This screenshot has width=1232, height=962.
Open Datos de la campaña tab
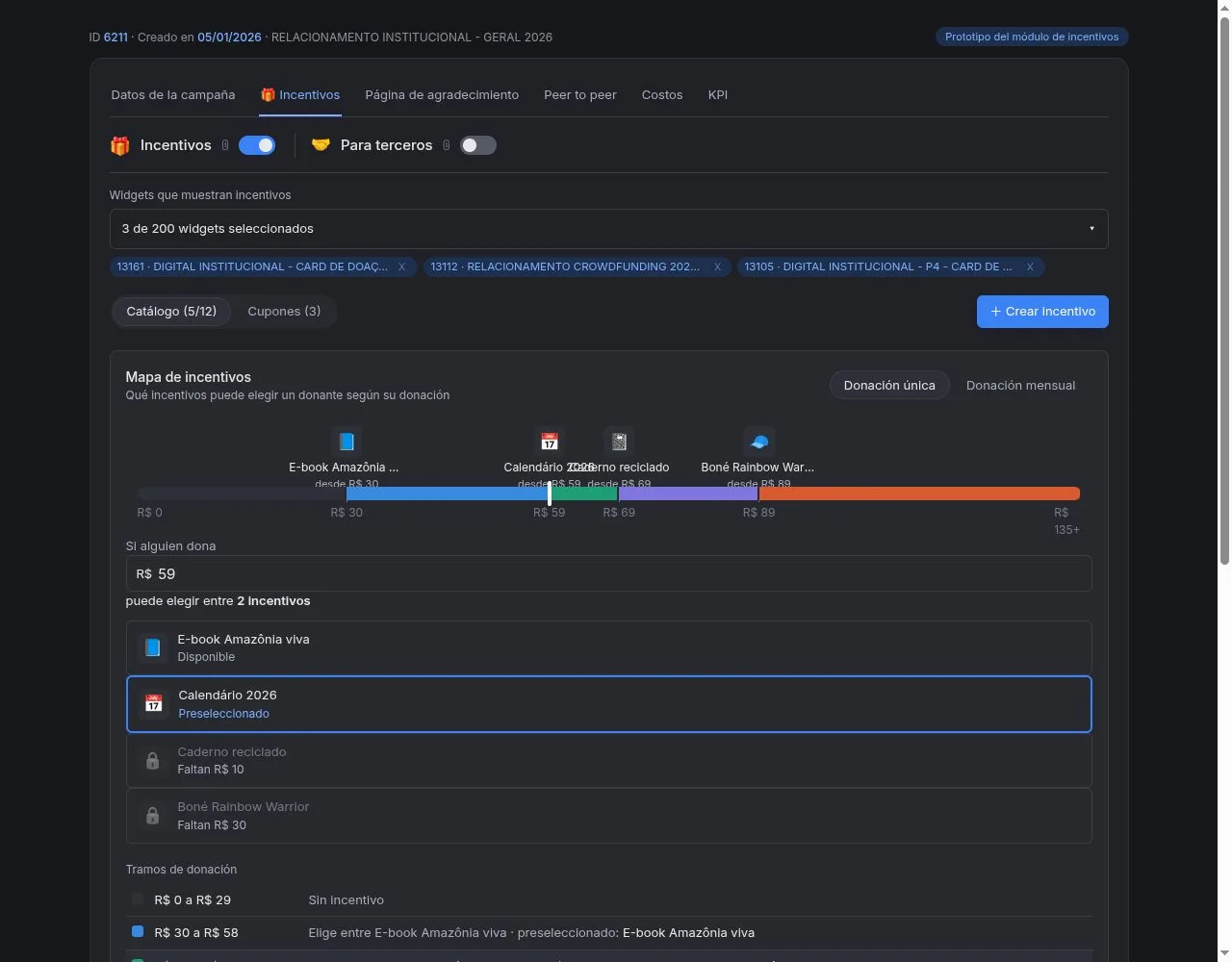click(x=173, y=95)
